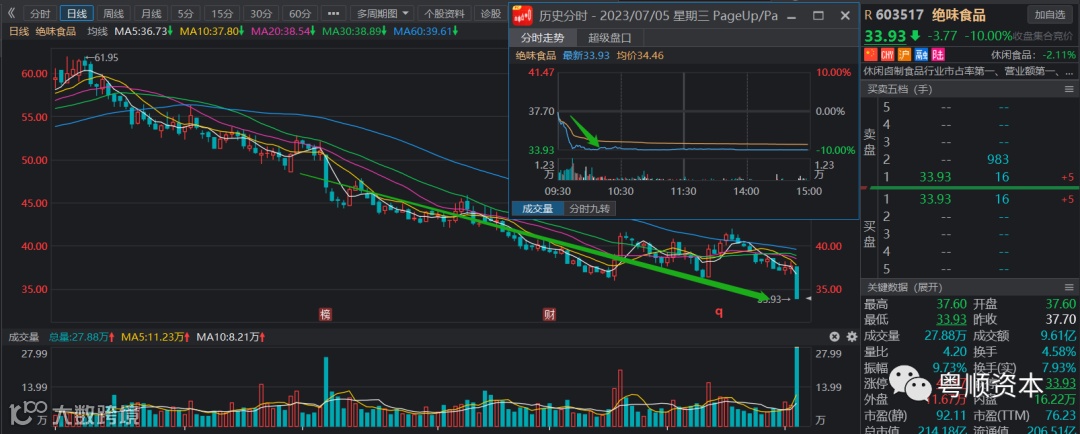Image resolution: width=1080 pixels, height=434 pixels.
Task: Click sell-1 price 33.93
Action: point(935,177)
